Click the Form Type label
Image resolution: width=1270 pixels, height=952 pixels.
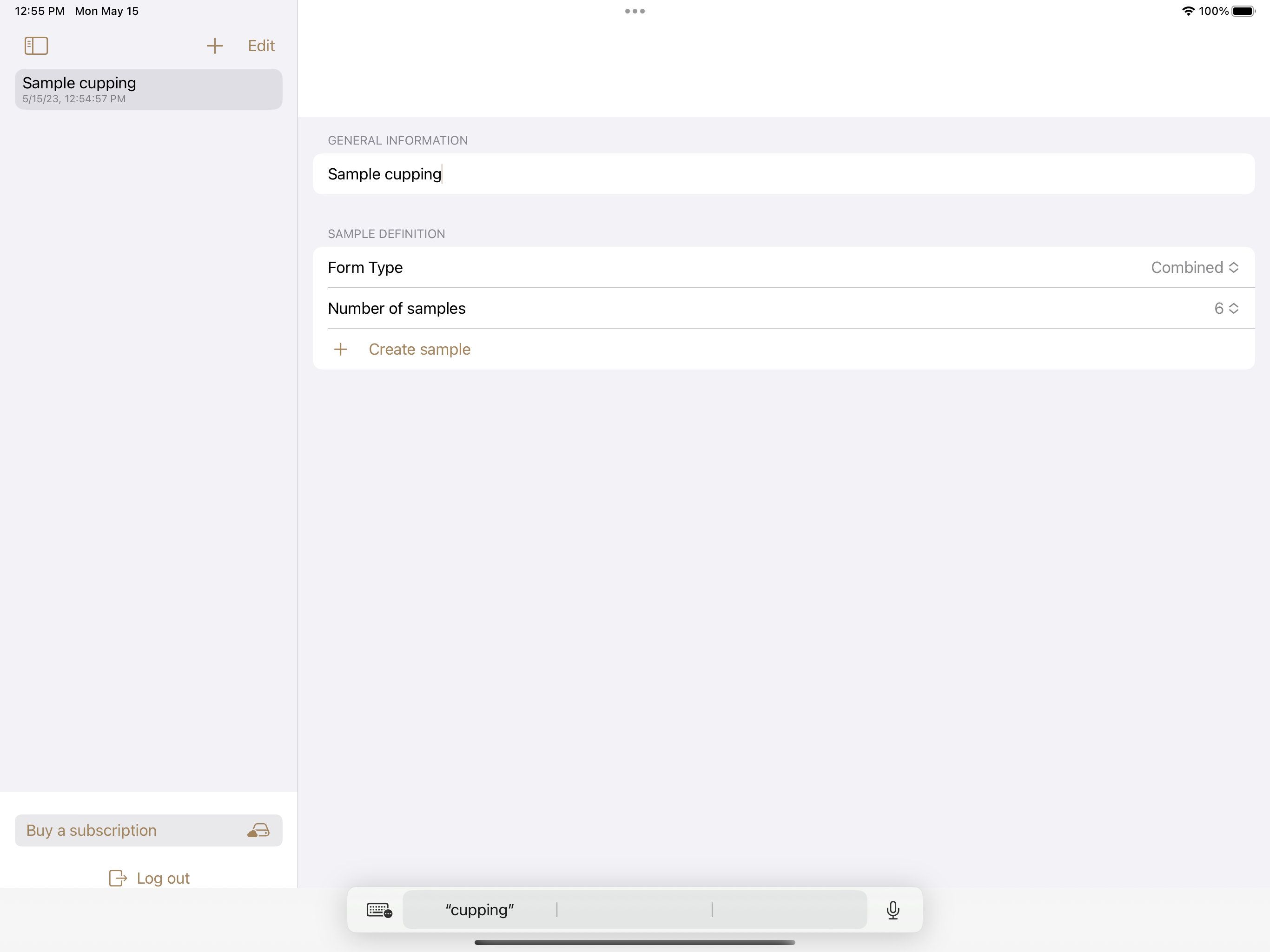[x=365, y=268]
